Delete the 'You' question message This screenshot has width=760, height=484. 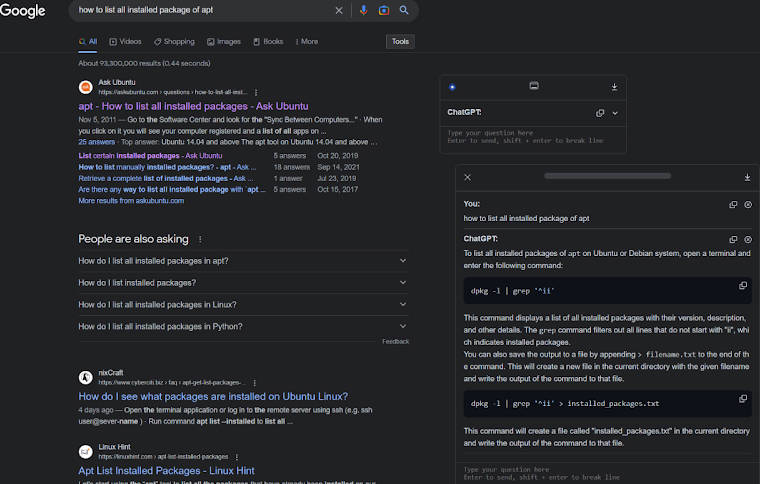pyautogui.click(x=748, y=204)
